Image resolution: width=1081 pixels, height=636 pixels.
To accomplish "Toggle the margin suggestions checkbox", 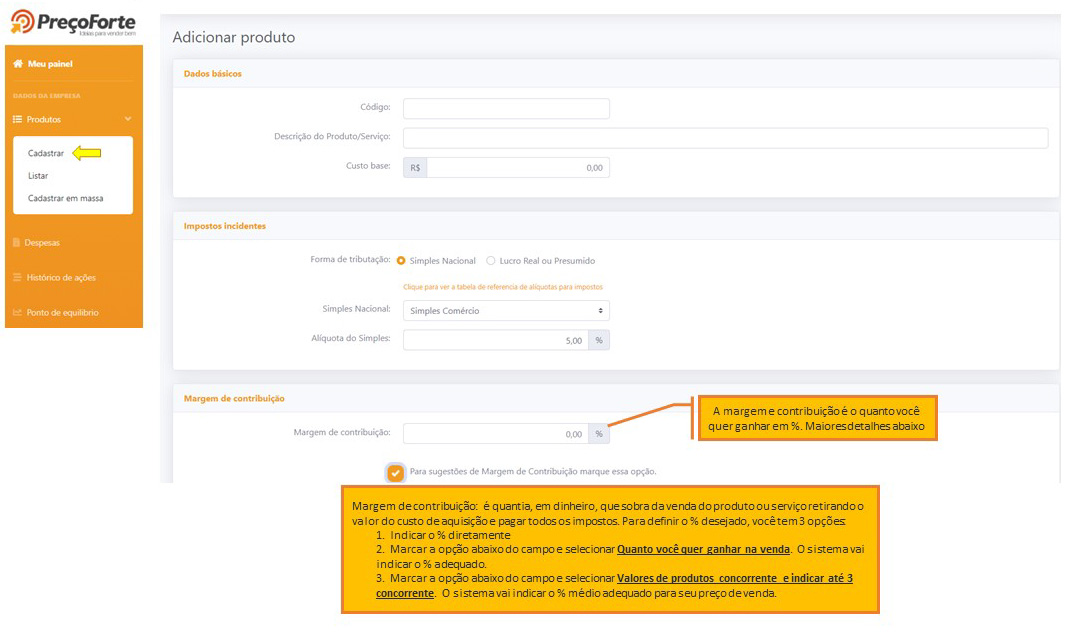I will pyautogui.click(x=396, y=472).
